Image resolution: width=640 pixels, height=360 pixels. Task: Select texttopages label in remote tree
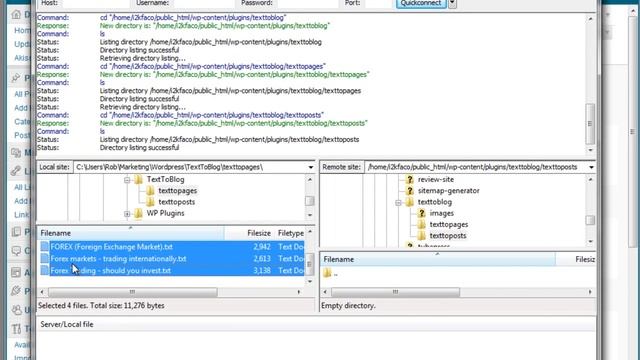coord(449,224)
